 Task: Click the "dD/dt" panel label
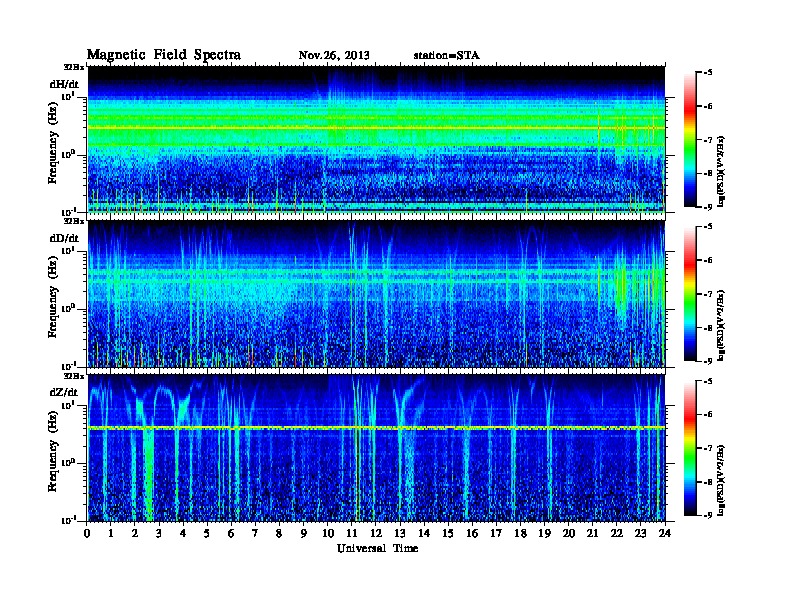pos(64,238)
